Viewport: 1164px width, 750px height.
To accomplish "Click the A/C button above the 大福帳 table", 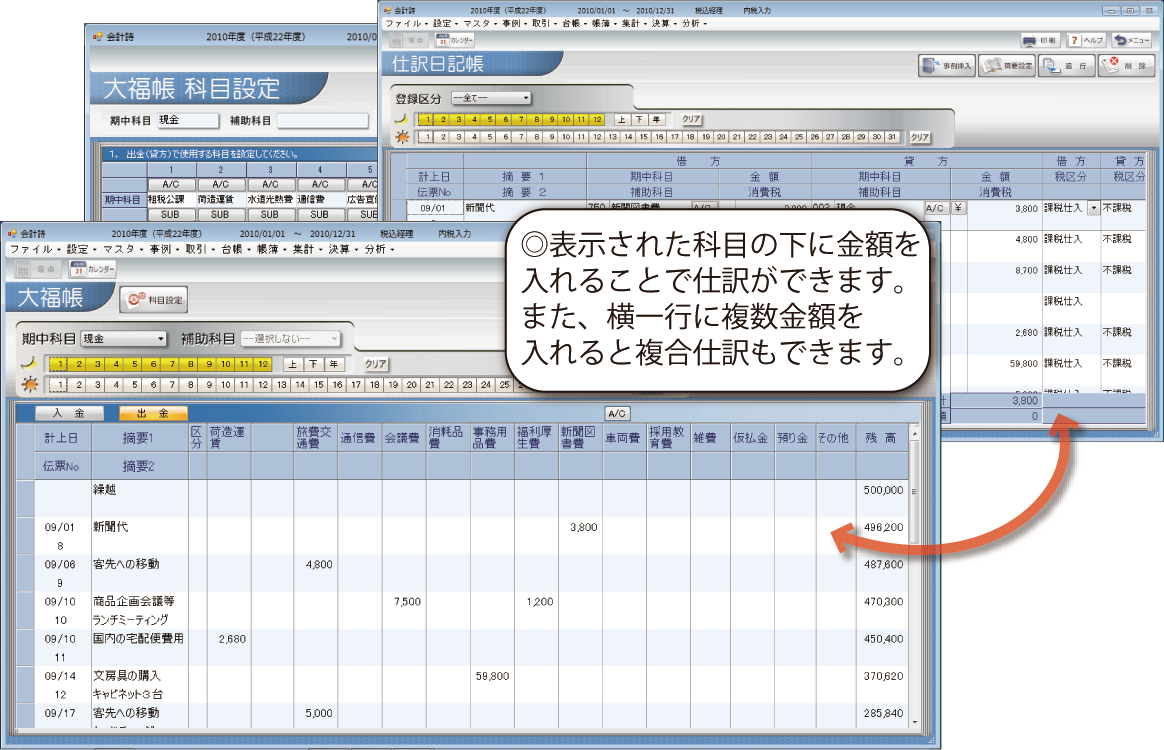I will [617, 414].
